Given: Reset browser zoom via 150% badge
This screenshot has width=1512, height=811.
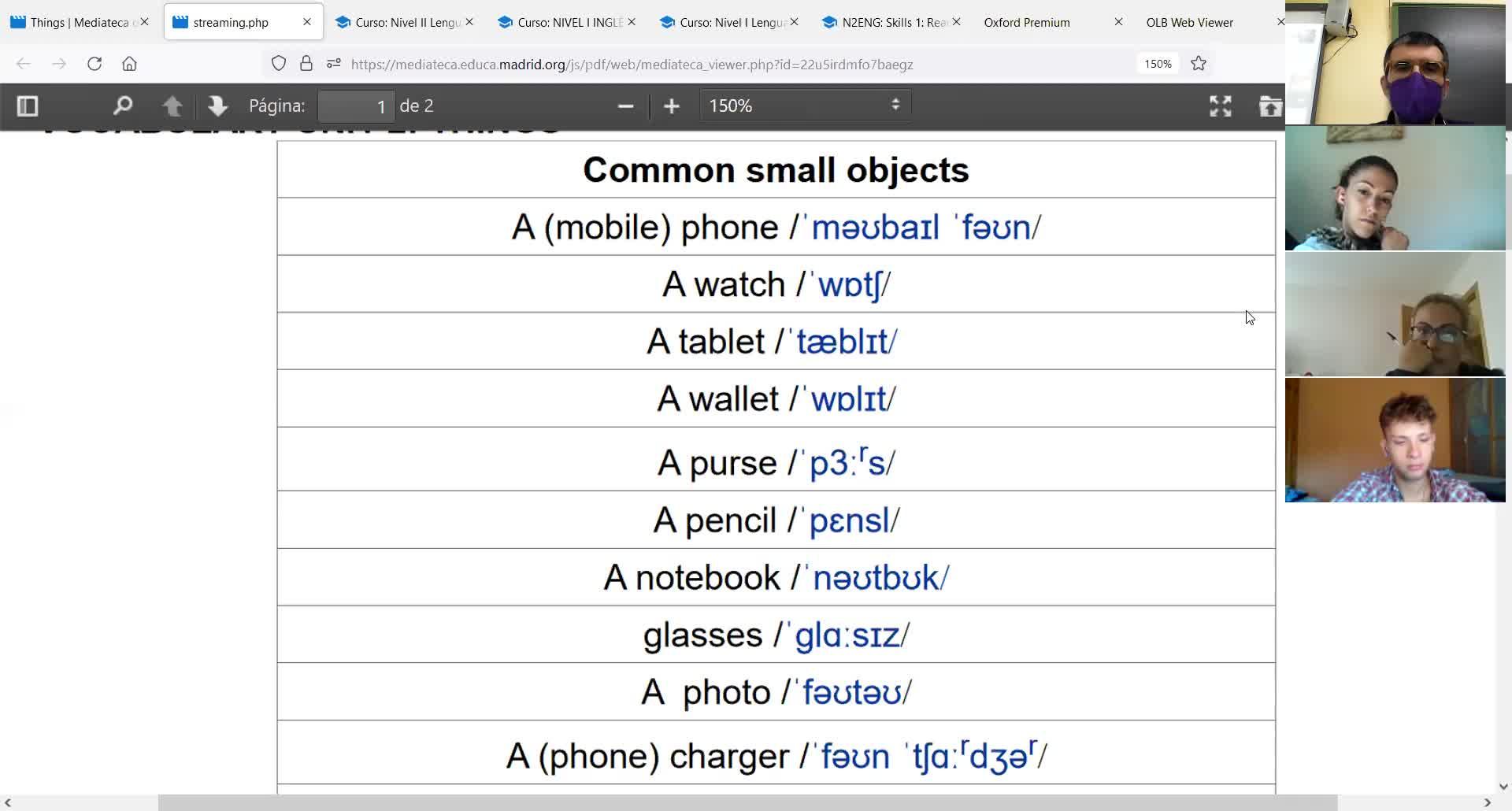Looking at the screenshot, I should tap(1158, 64).
